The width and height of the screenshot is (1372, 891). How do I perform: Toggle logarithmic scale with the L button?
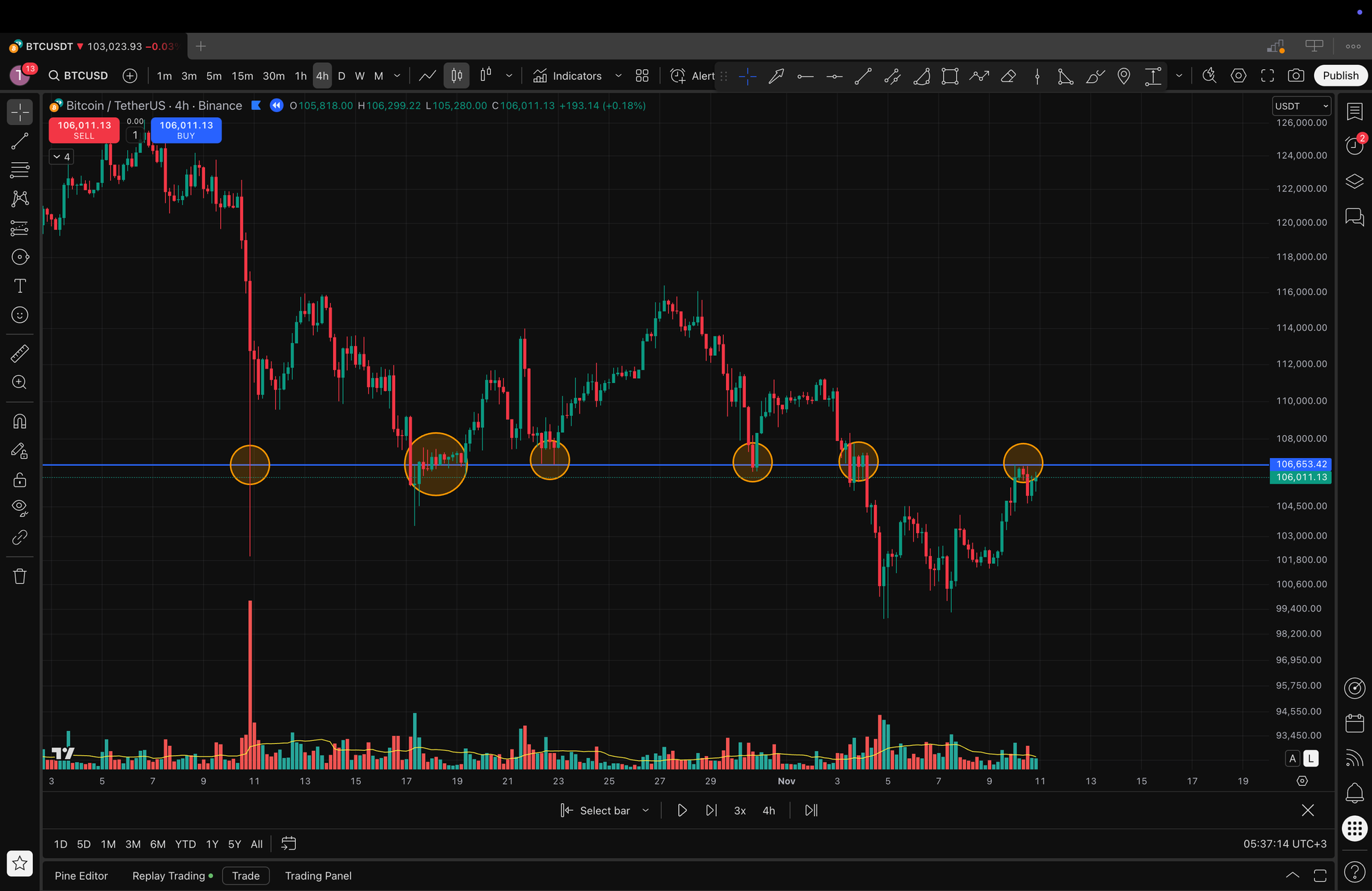(x=1311, y=758)
